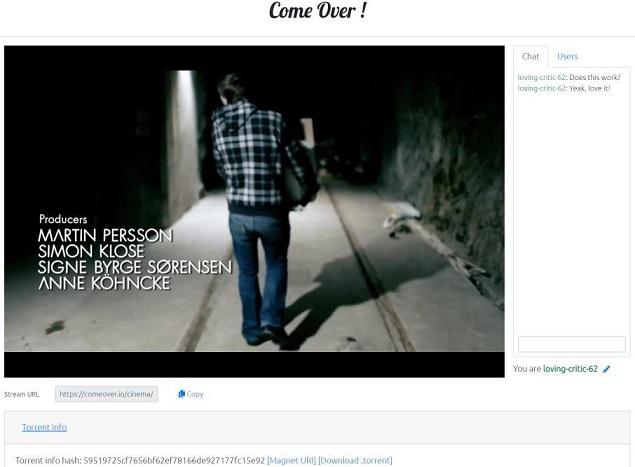Click username on 'Does this work?' message
Viewport: 635px width, 467px height.
541,78
